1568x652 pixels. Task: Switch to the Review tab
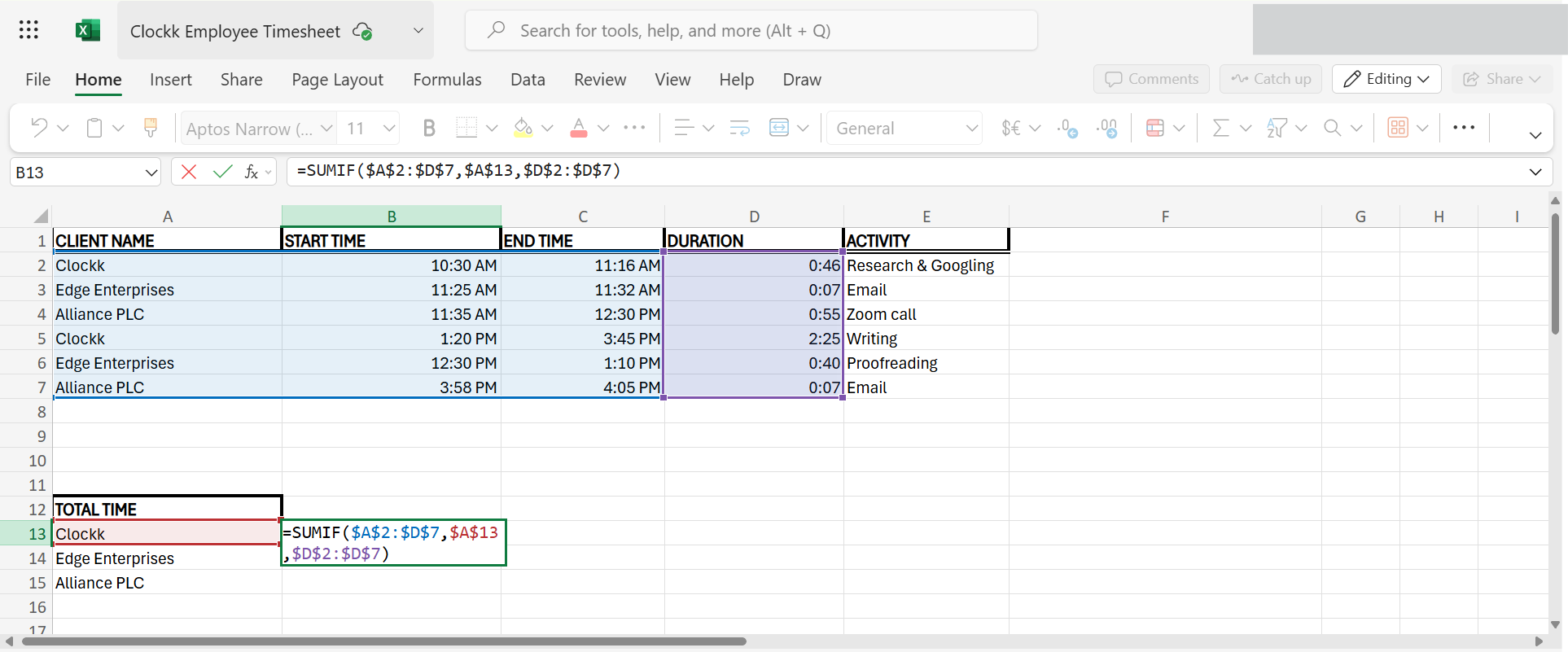(x=600, y=80)
